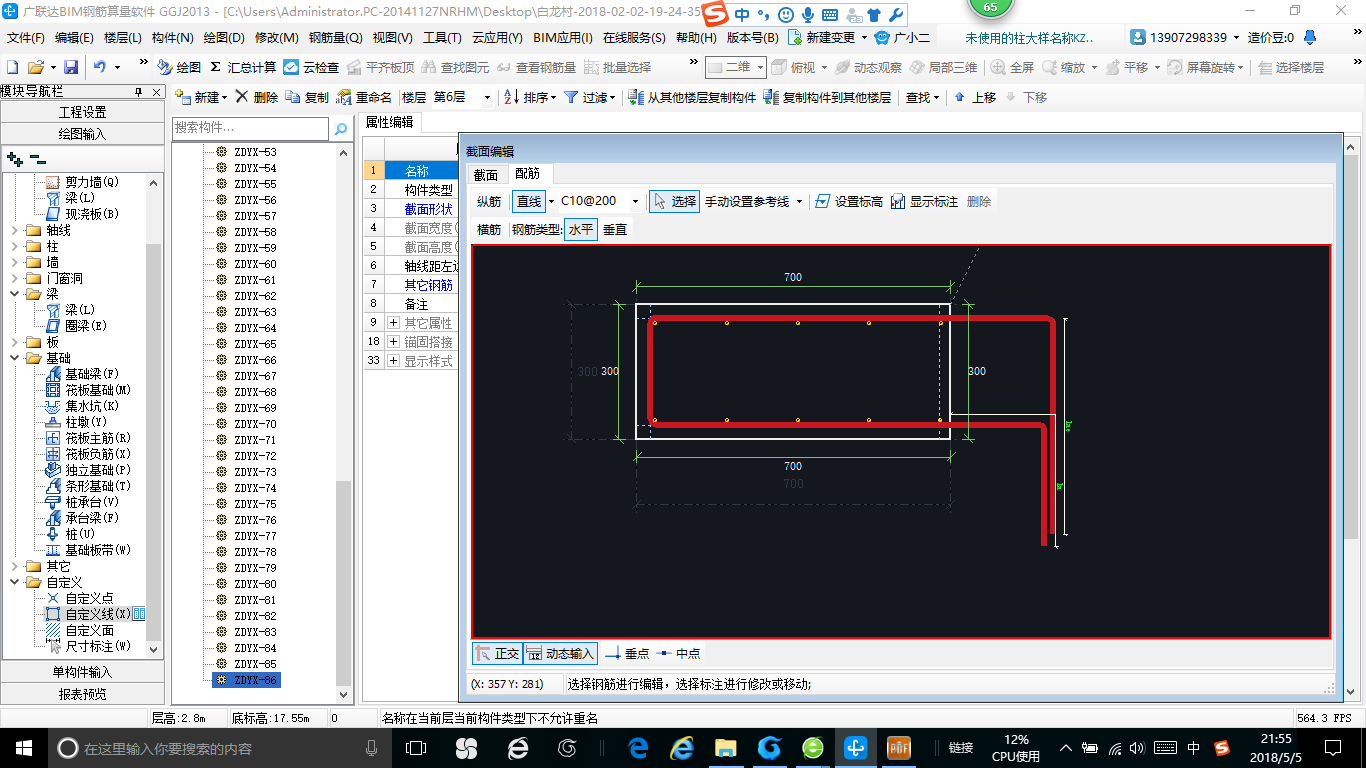The width and height of the screenshot is (1366, 768).
Task: Pin the 模块导航栏 panel
Action: 139,91
